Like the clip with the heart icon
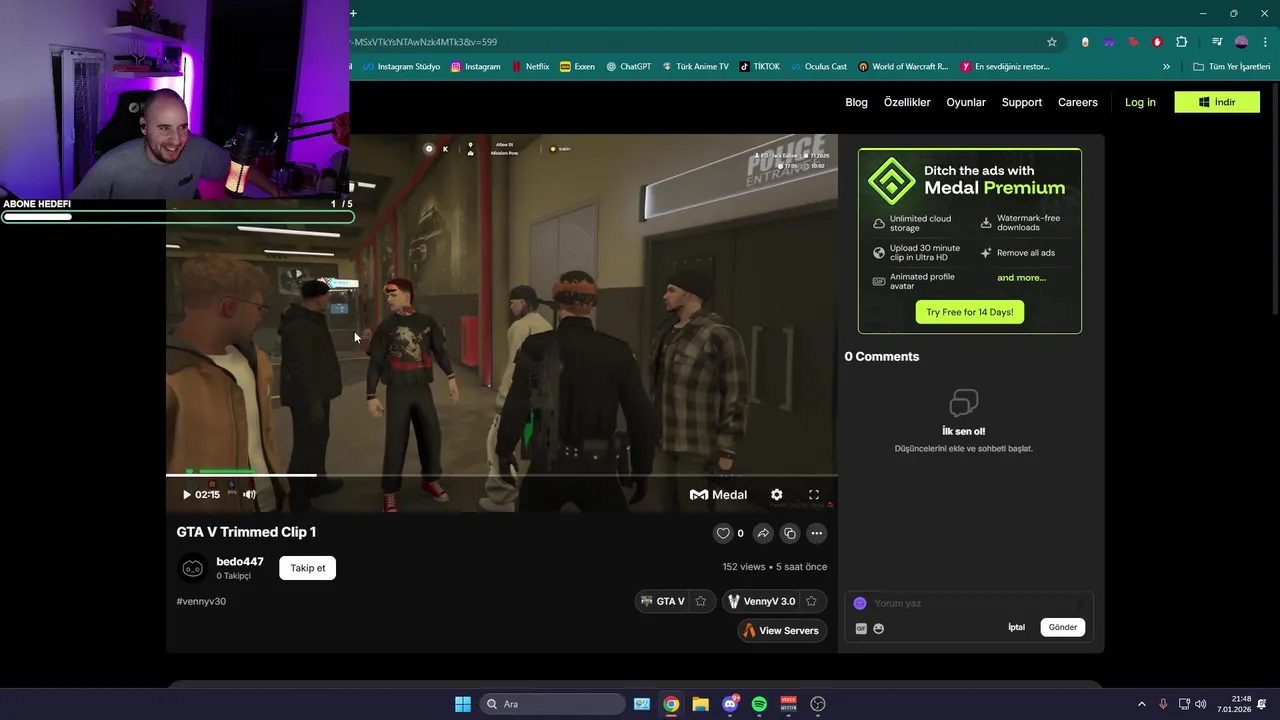This screenshot has width=1280, height=720. 723,533
